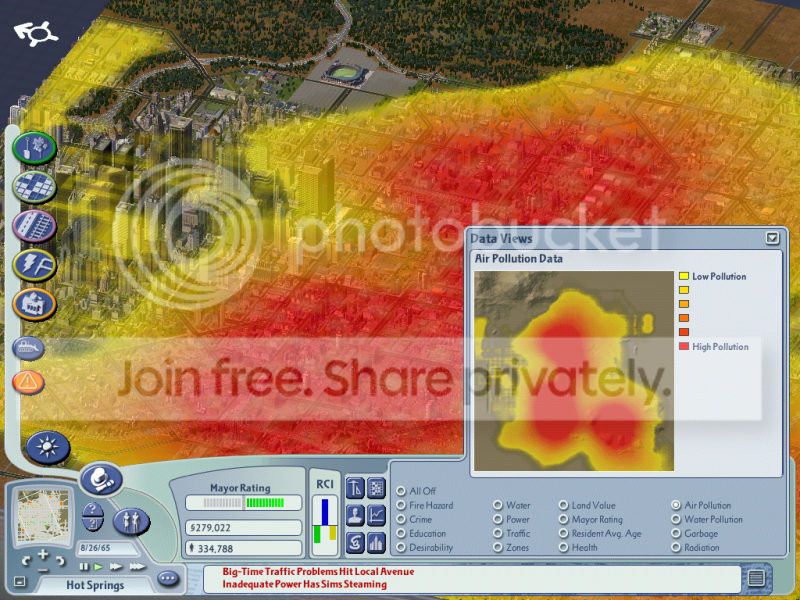Switch to Mayor mode top-hat icon
This screenshot has height=600, width=800.
pyautogui.click(x=101, y=480)
